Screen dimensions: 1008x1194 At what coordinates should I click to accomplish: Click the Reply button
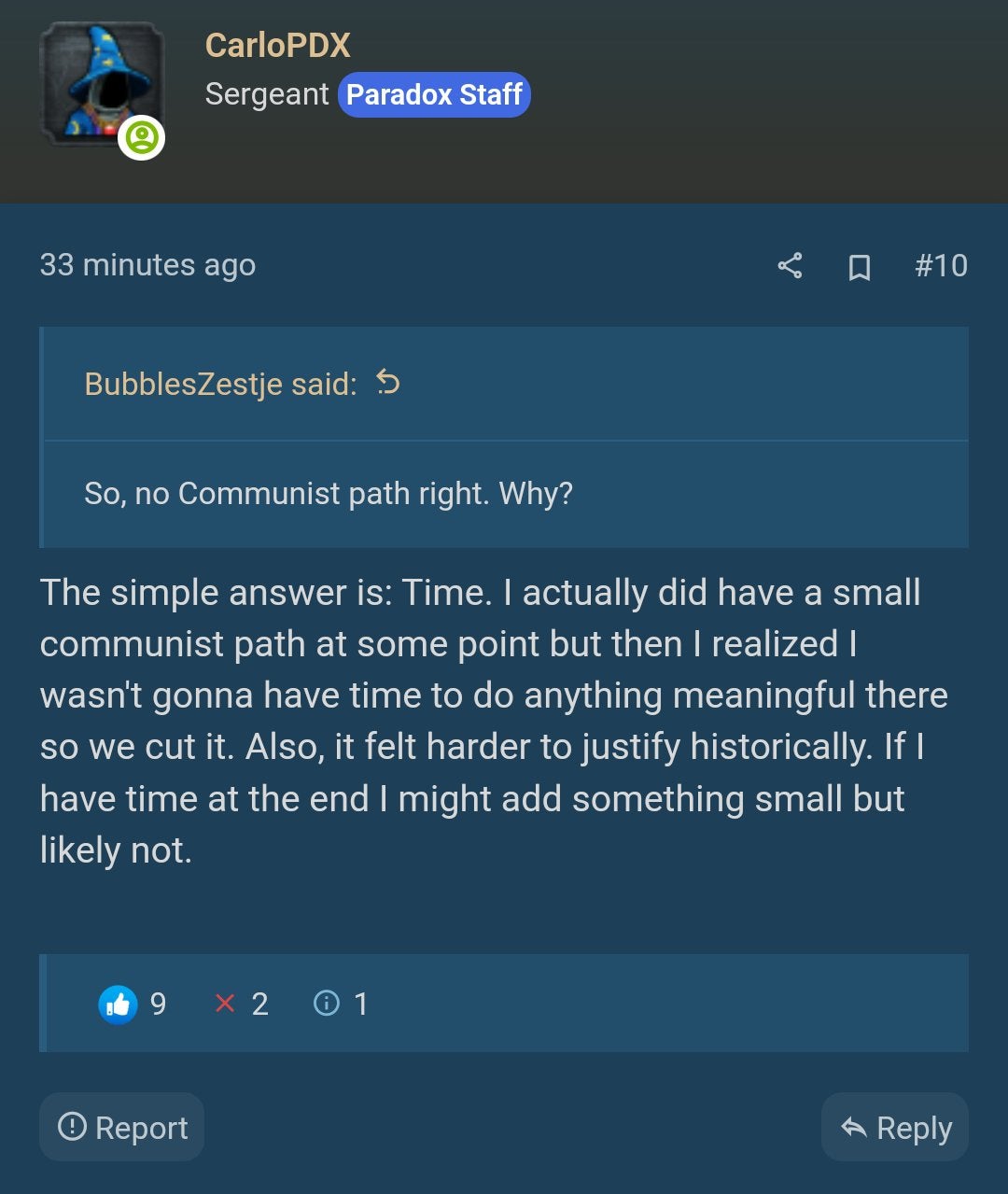893,1127
